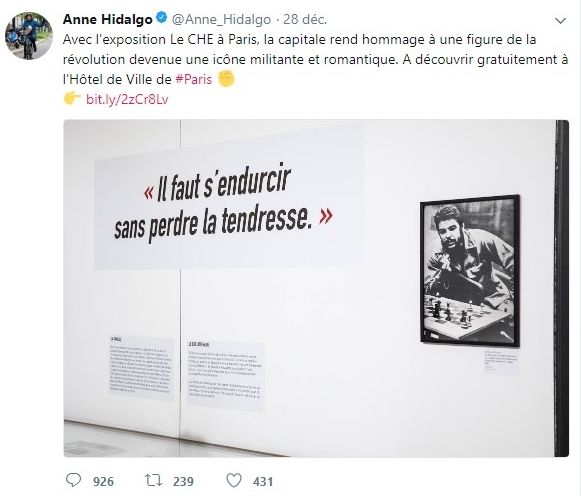Image resolution: width=581 pixels, height=496 pixels.
Task: Click the framed chess portrait in photo
Action: [x=470, y=270]
